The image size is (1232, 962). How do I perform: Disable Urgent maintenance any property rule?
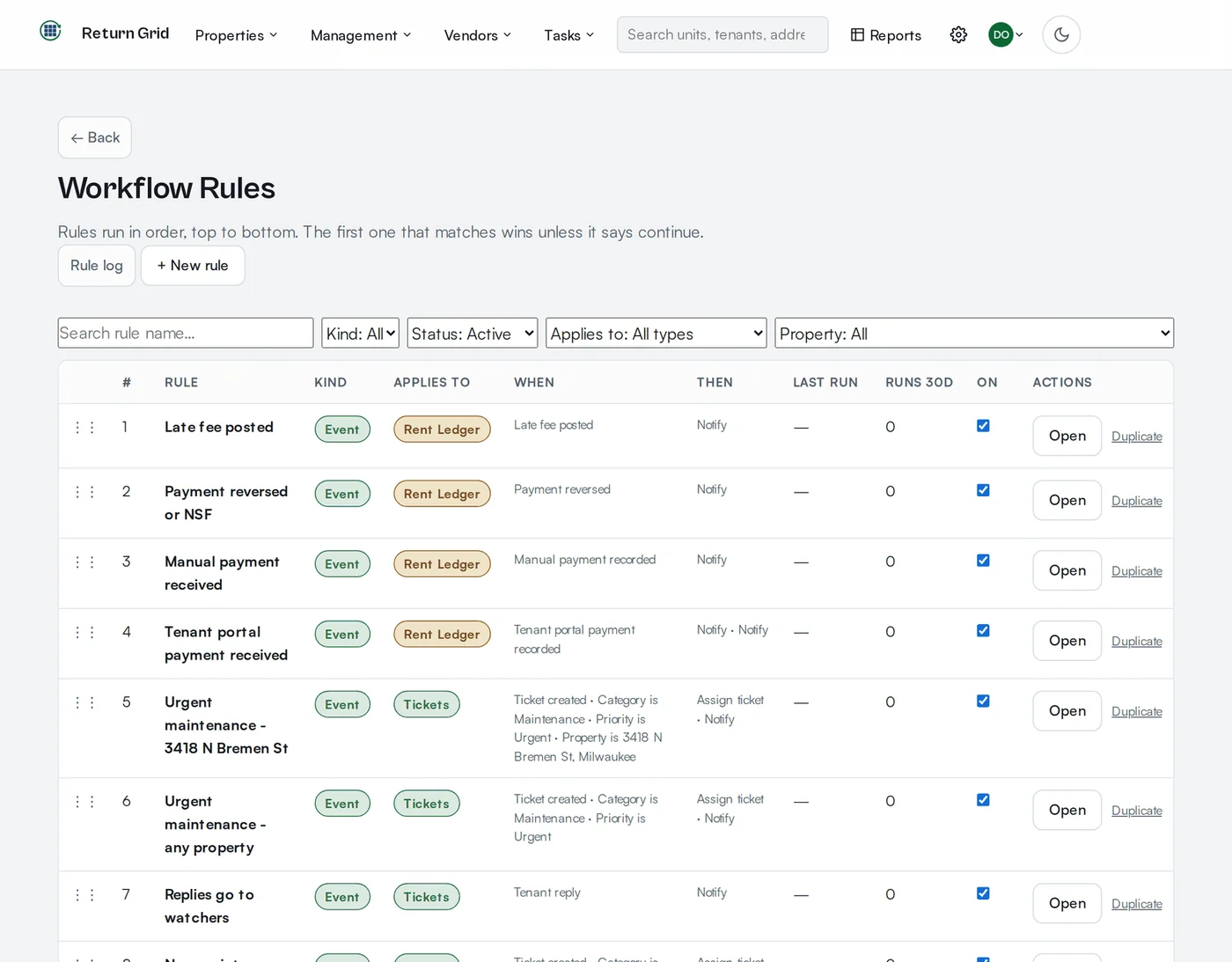(983, 800)
